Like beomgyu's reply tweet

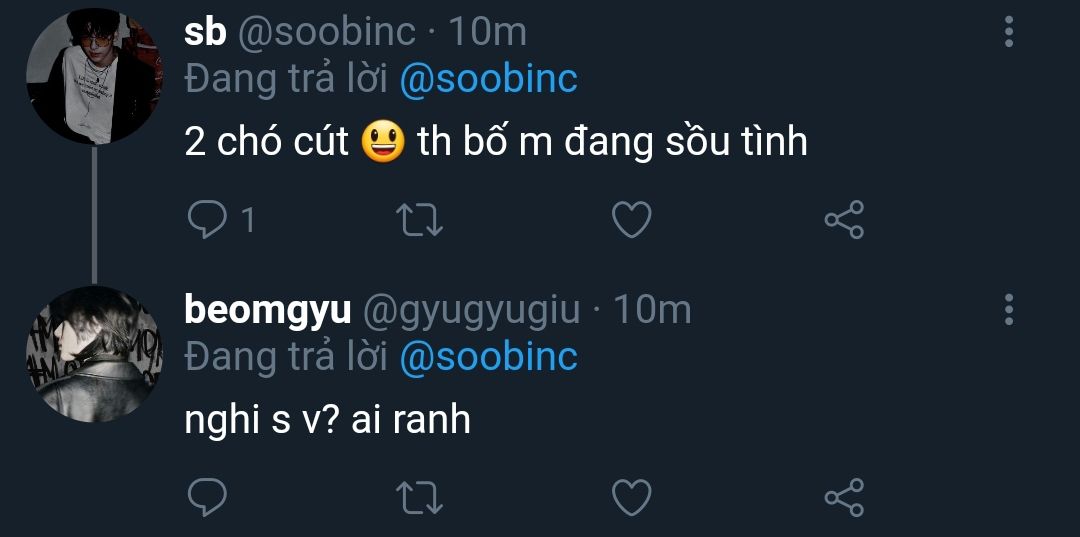pos(631,497)
